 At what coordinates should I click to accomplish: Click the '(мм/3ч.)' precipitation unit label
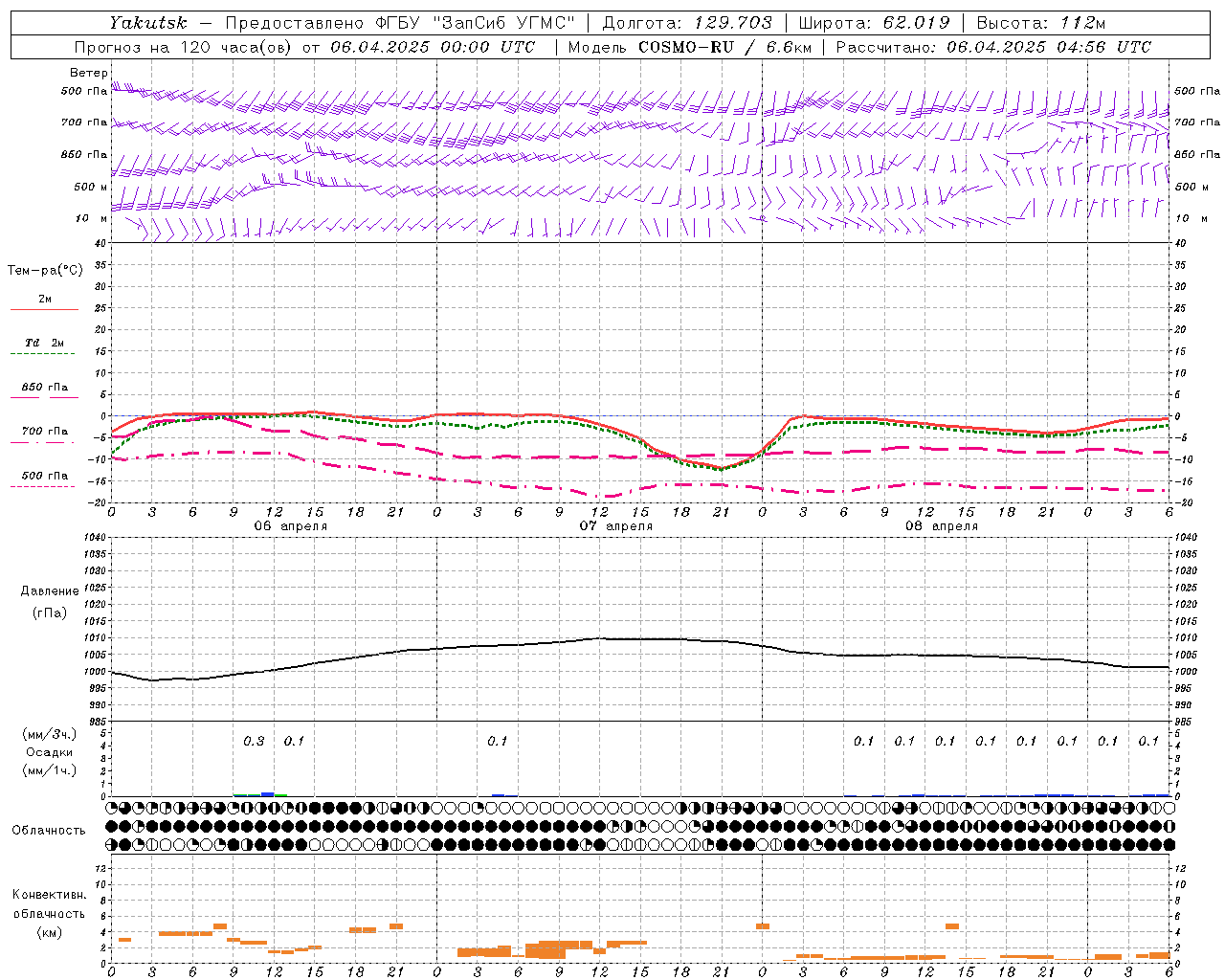(x=50, y=734)
